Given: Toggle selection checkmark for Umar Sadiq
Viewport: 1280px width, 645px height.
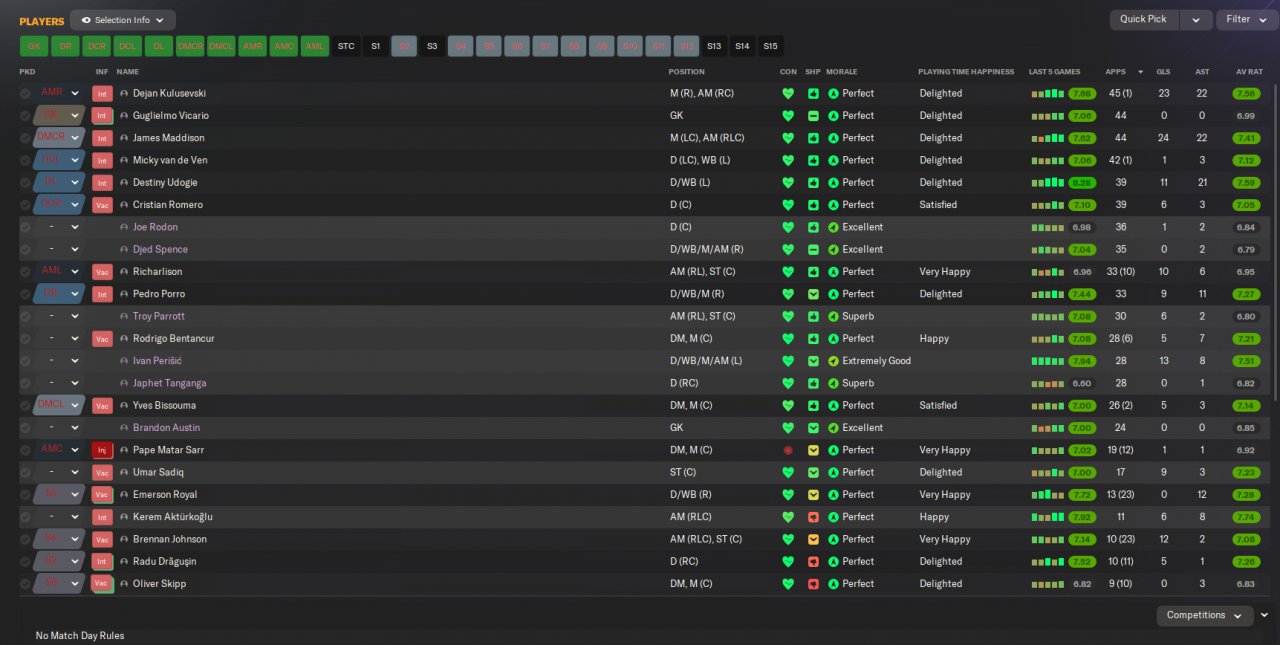Looking at the screenshot, I should [x=25, y=472].
